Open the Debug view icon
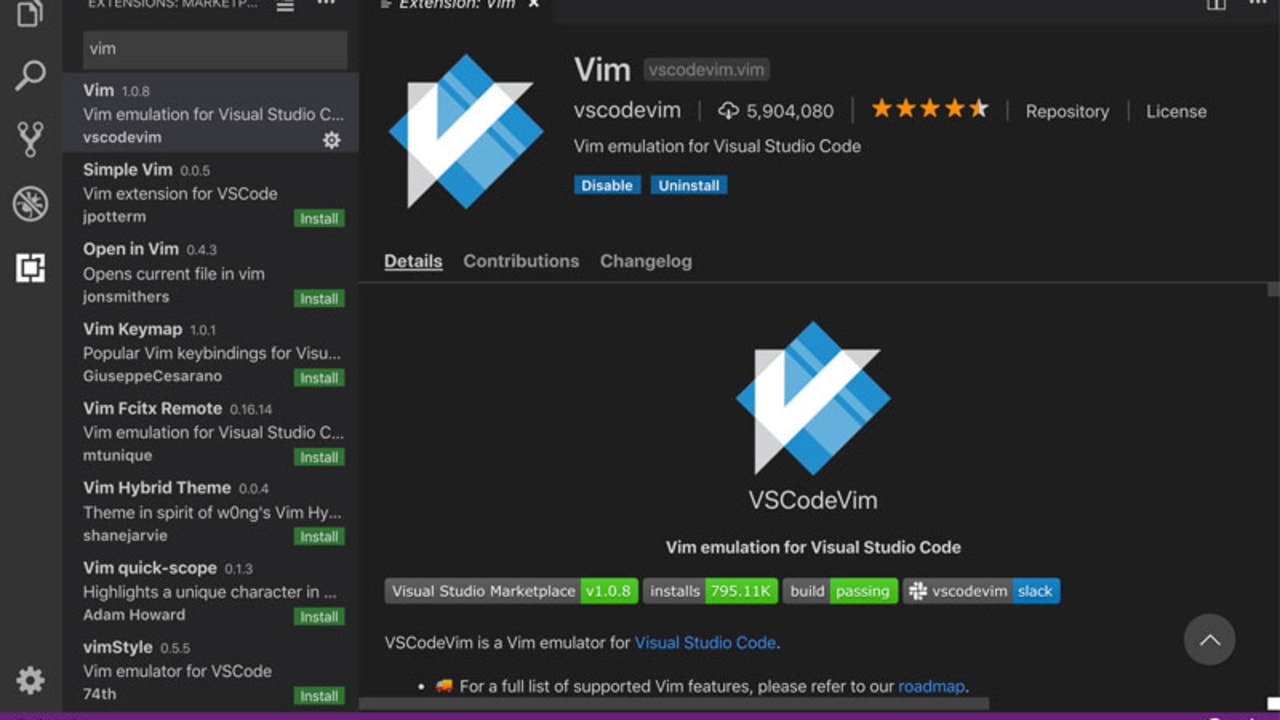The height and width of the screenshot is (720, 1280). (x=30, y=203)
